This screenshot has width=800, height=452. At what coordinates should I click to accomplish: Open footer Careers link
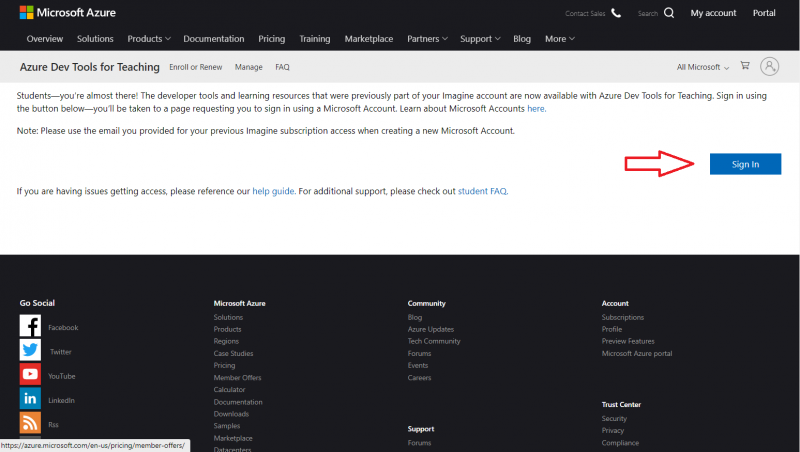tap(419, 378)
